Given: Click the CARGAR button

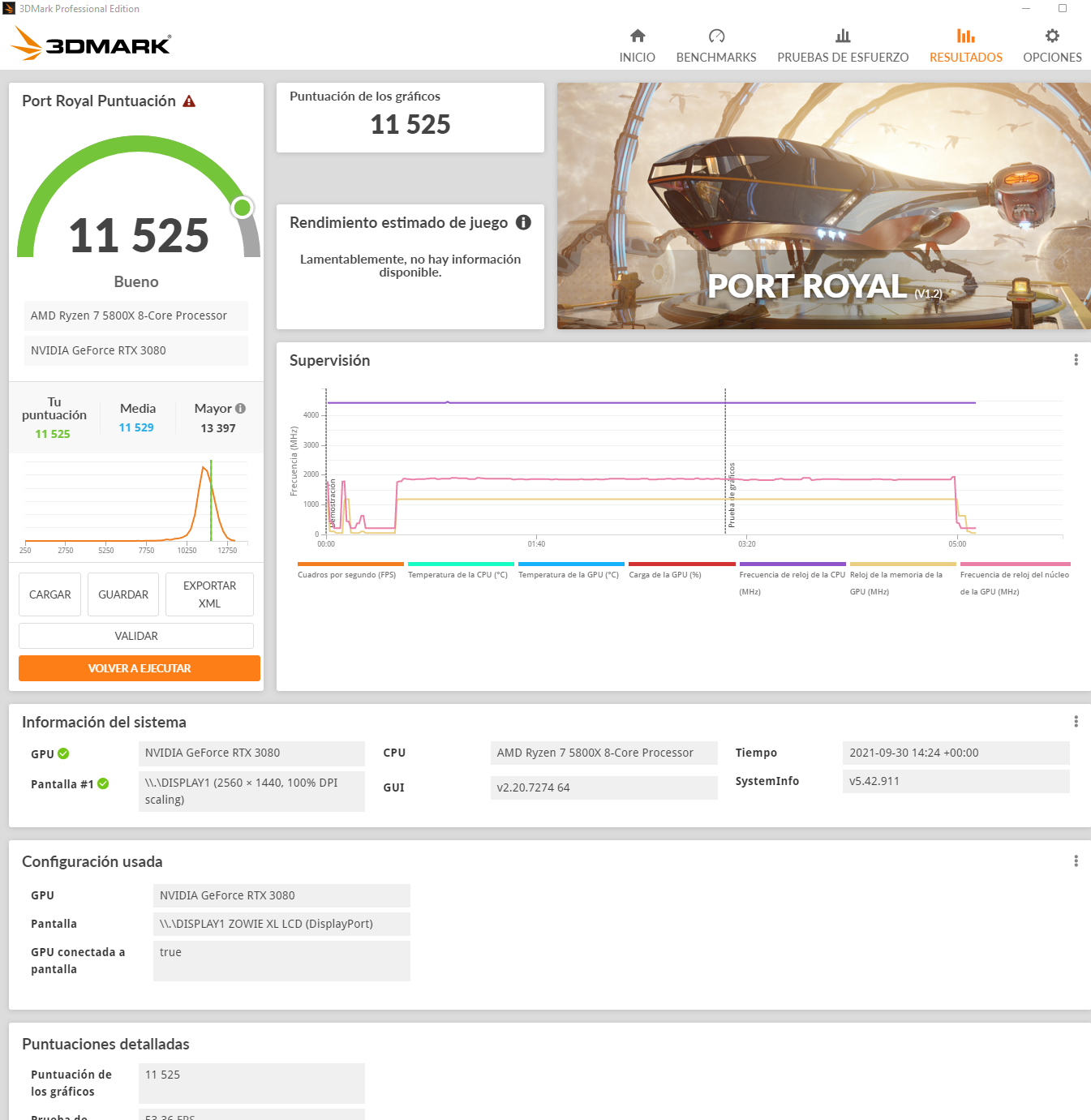Looking at the screenshot, I should (50, 594).
